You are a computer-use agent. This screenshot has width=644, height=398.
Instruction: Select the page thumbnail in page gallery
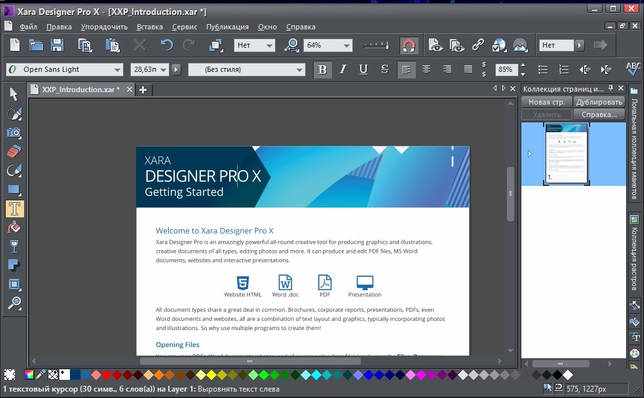coord(566,154)
